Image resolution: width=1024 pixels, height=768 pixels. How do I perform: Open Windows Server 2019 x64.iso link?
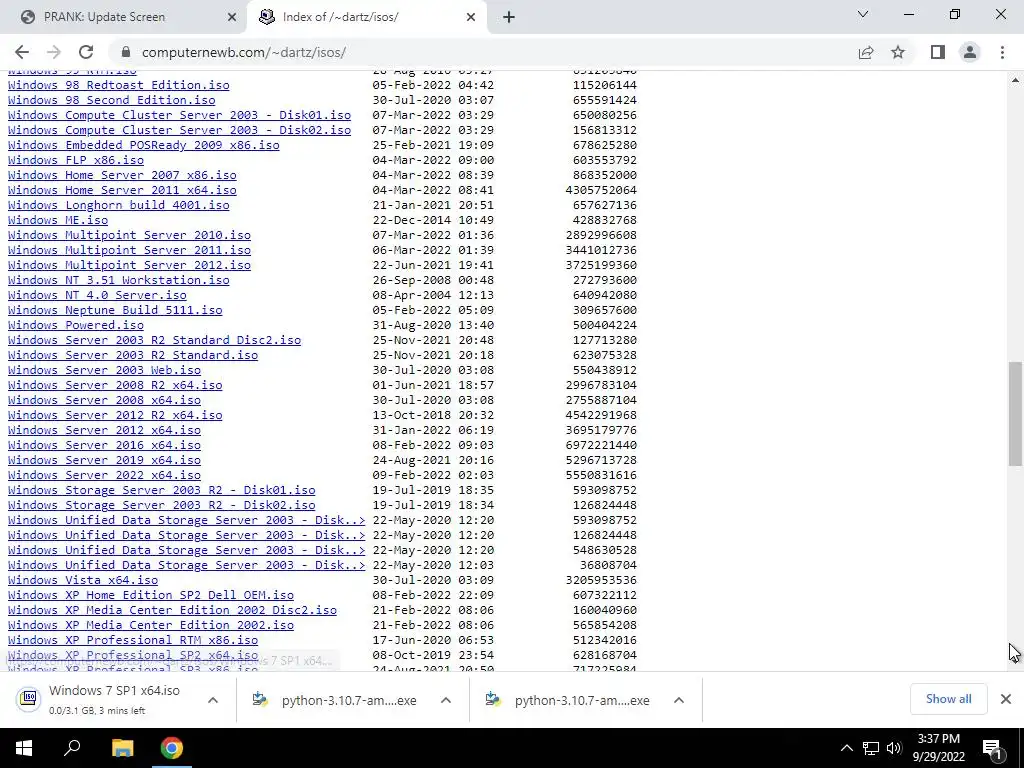pyautogui.click(x=104, y=460)
